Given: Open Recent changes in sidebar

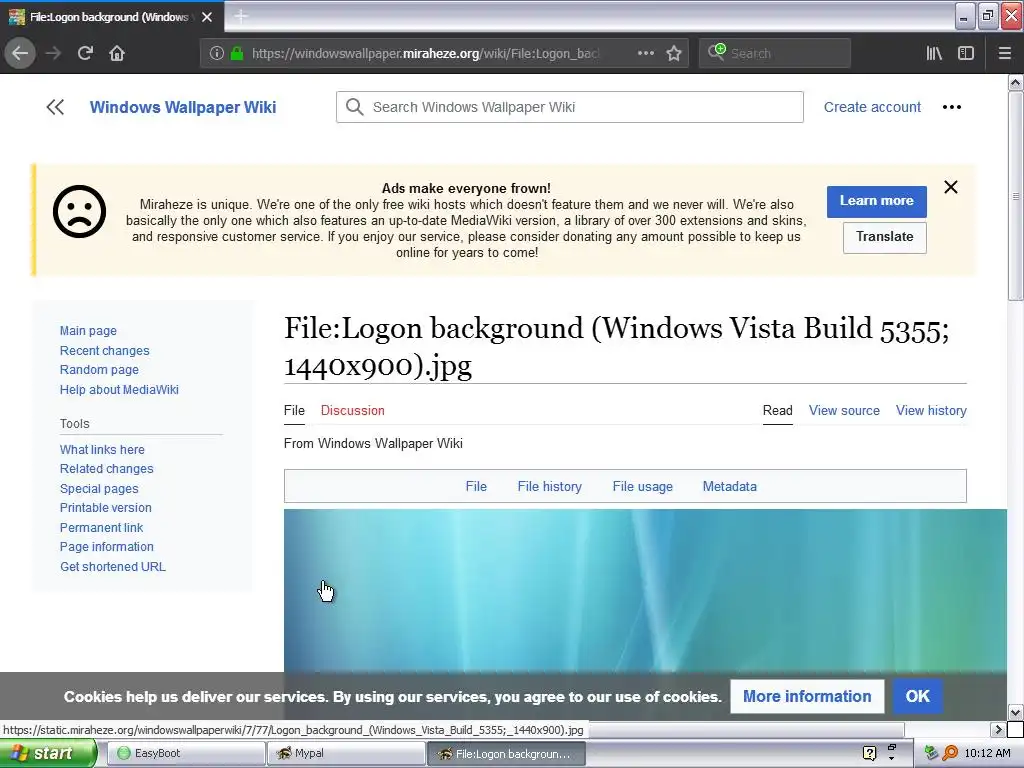Looking at the screenshot, I should (104, 351).
